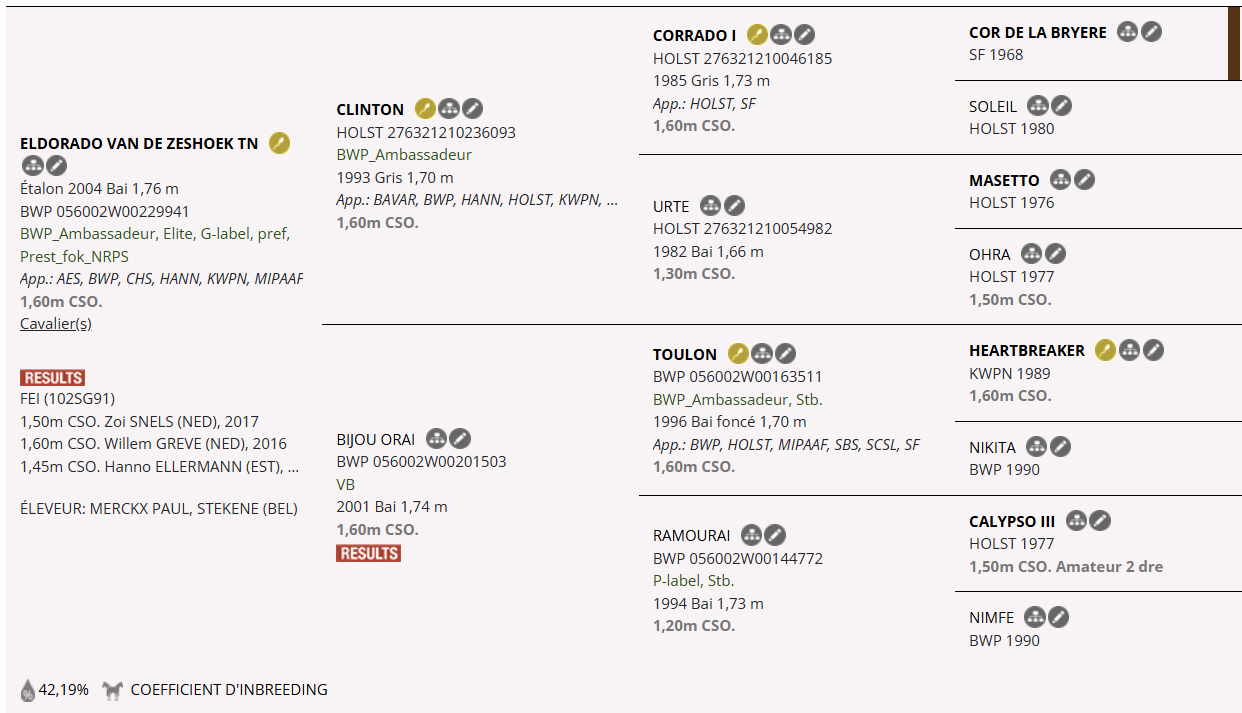The width and height of the screenshot is (1242, 713).
Task: Click the edit pencil icon beside Urte
Action: (735, 205)
